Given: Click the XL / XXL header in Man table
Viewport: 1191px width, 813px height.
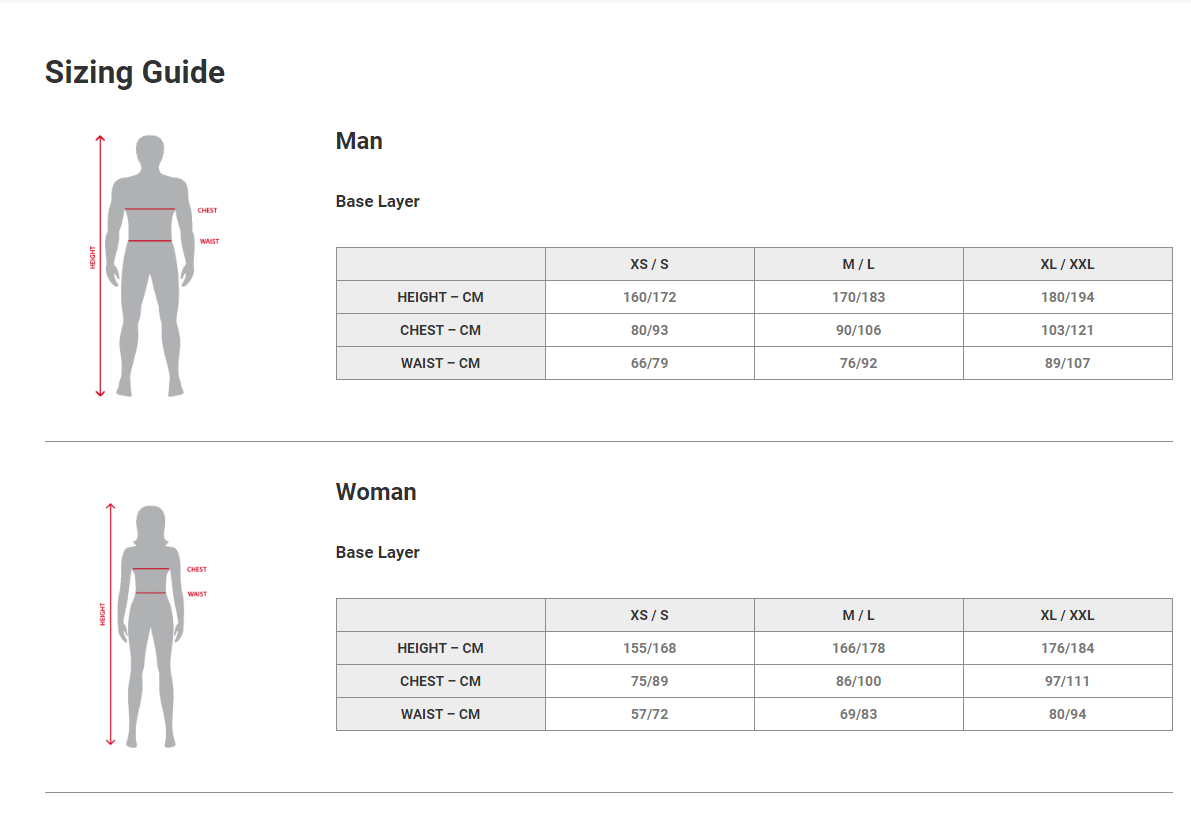Looking at the screenshot, I should click(x=1067, y=264).
